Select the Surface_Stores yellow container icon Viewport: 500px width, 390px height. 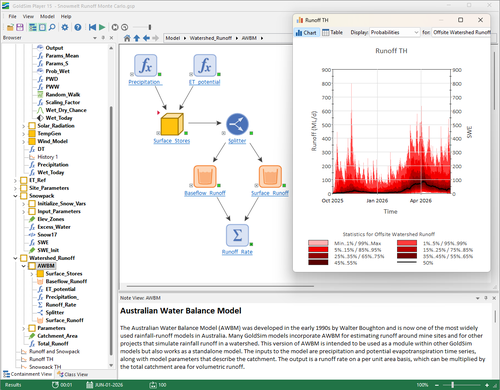click(172, 124)
